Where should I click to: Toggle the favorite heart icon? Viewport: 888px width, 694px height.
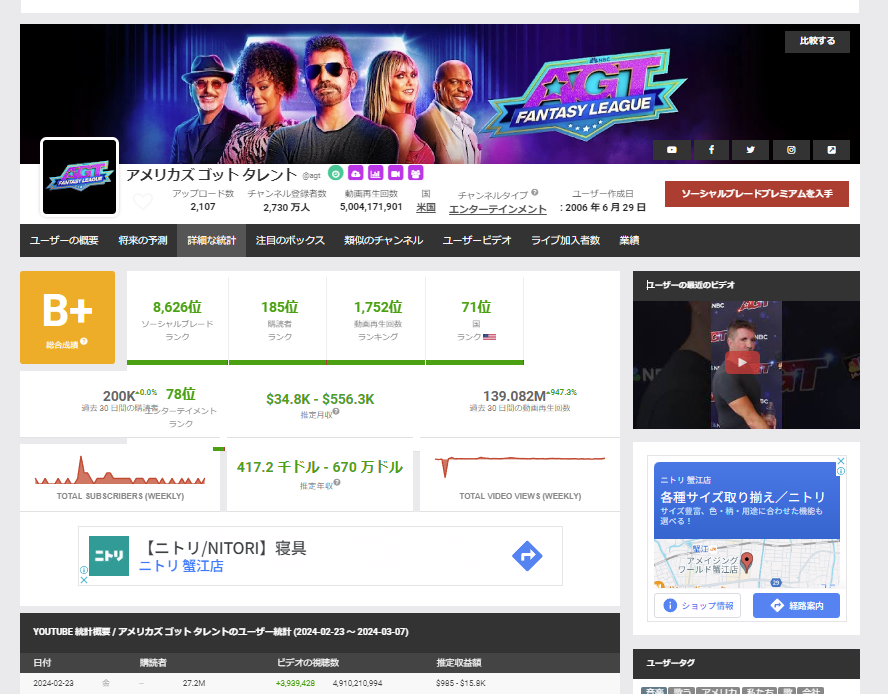[x=143, y=201]
